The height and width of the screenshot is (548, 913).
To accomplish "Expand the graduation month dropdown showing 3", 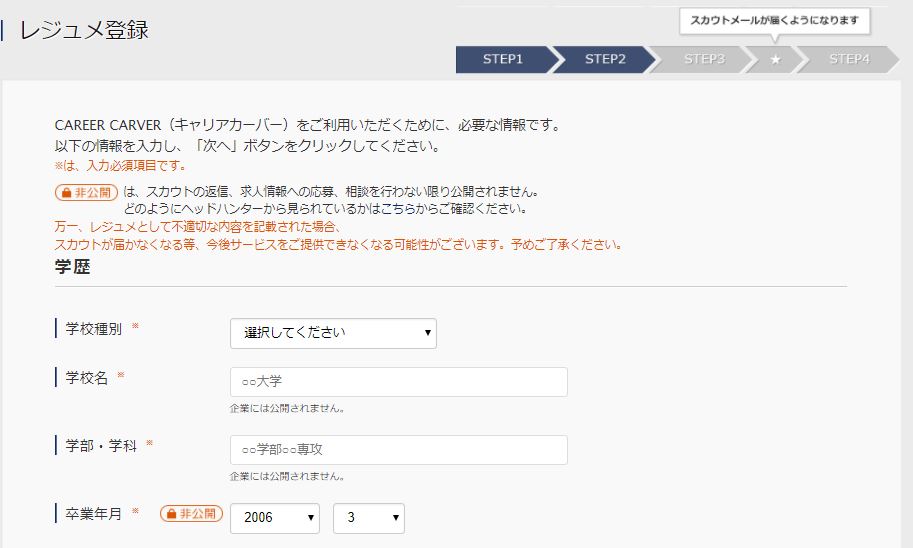I will tap(369, 518).
